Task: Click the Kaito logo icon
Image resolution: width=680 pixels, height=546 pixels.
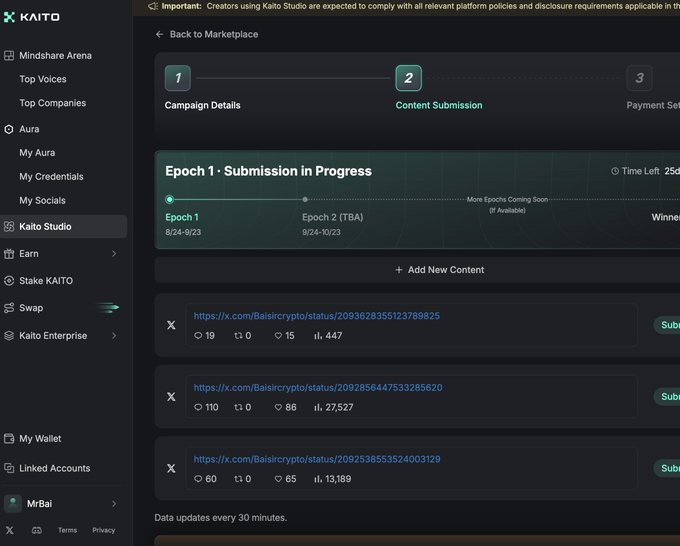Action: [x=9, y=17]
